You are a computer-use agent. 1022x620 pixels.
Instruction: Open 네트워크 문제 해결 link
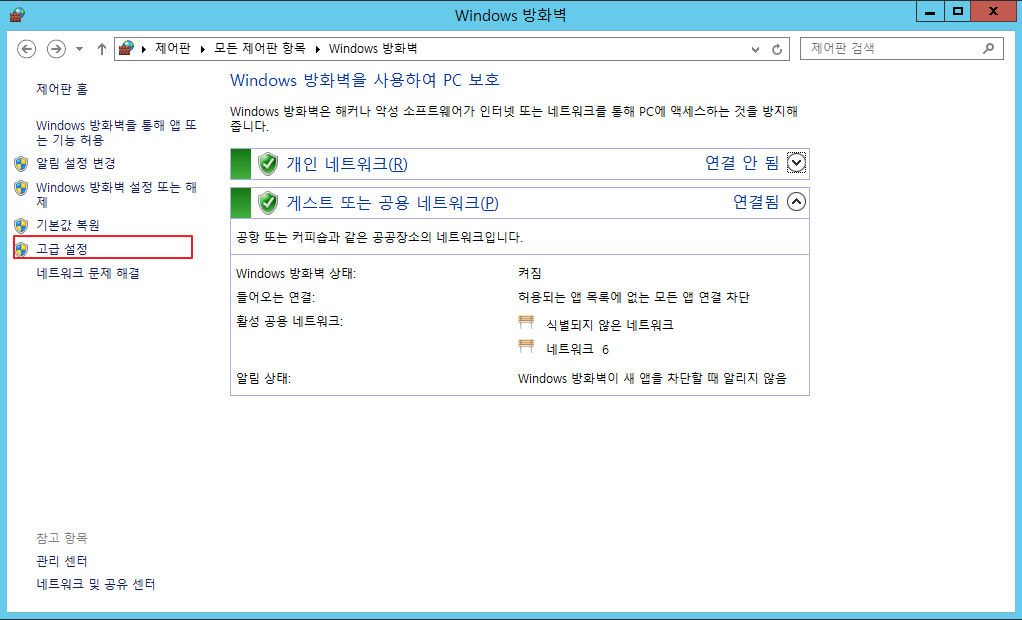tap(88, 273)
